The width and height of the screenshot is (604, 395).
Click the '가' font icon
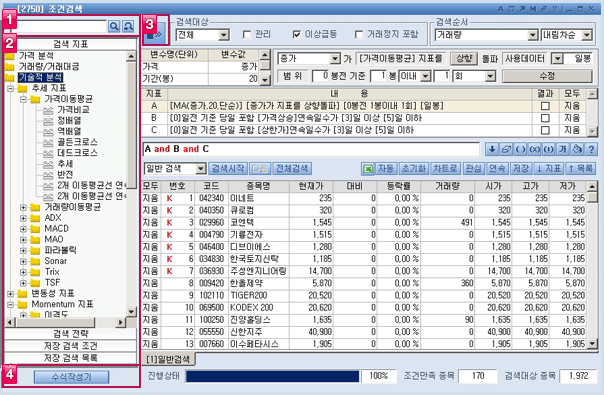pos(562,149)
